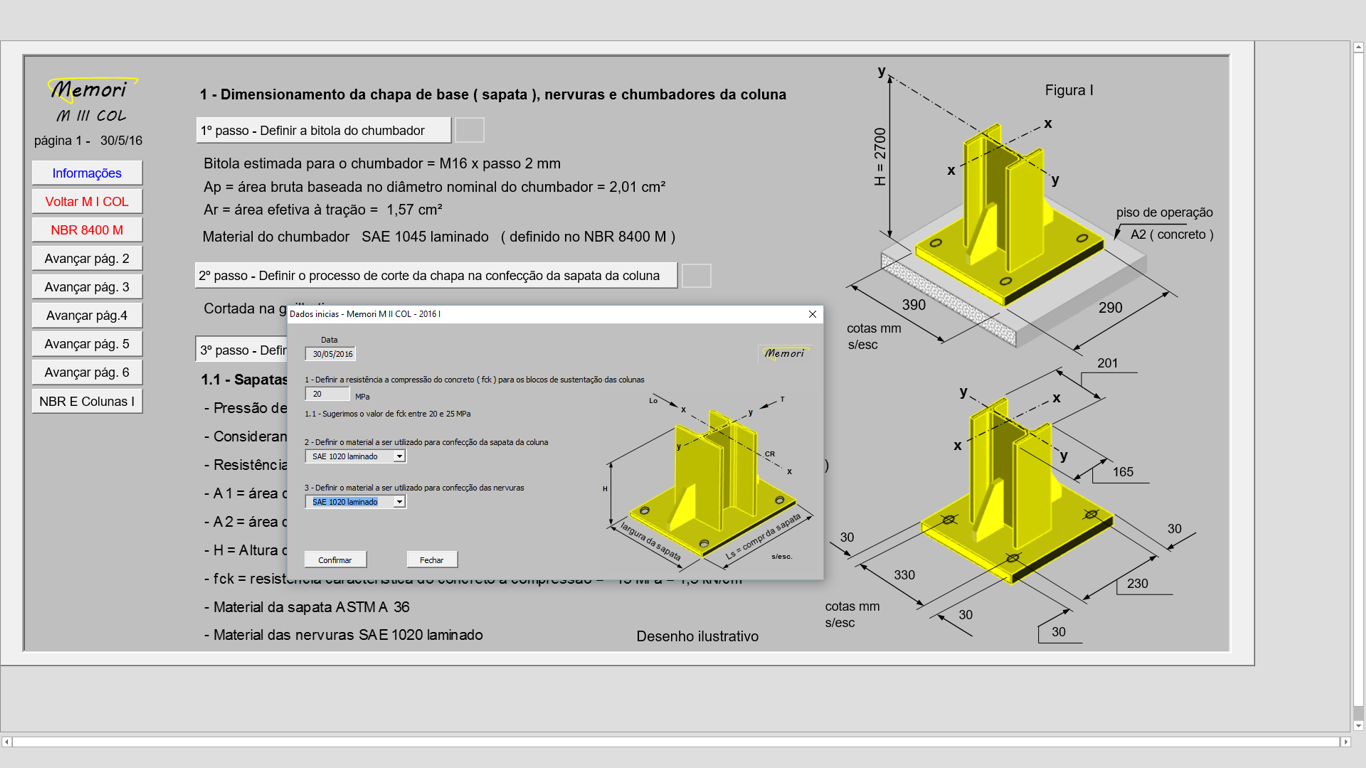This screenshot has width=1366, height=768.
Task: Click the 290 dimension in the upper drawing
Action: point(1110,308)
